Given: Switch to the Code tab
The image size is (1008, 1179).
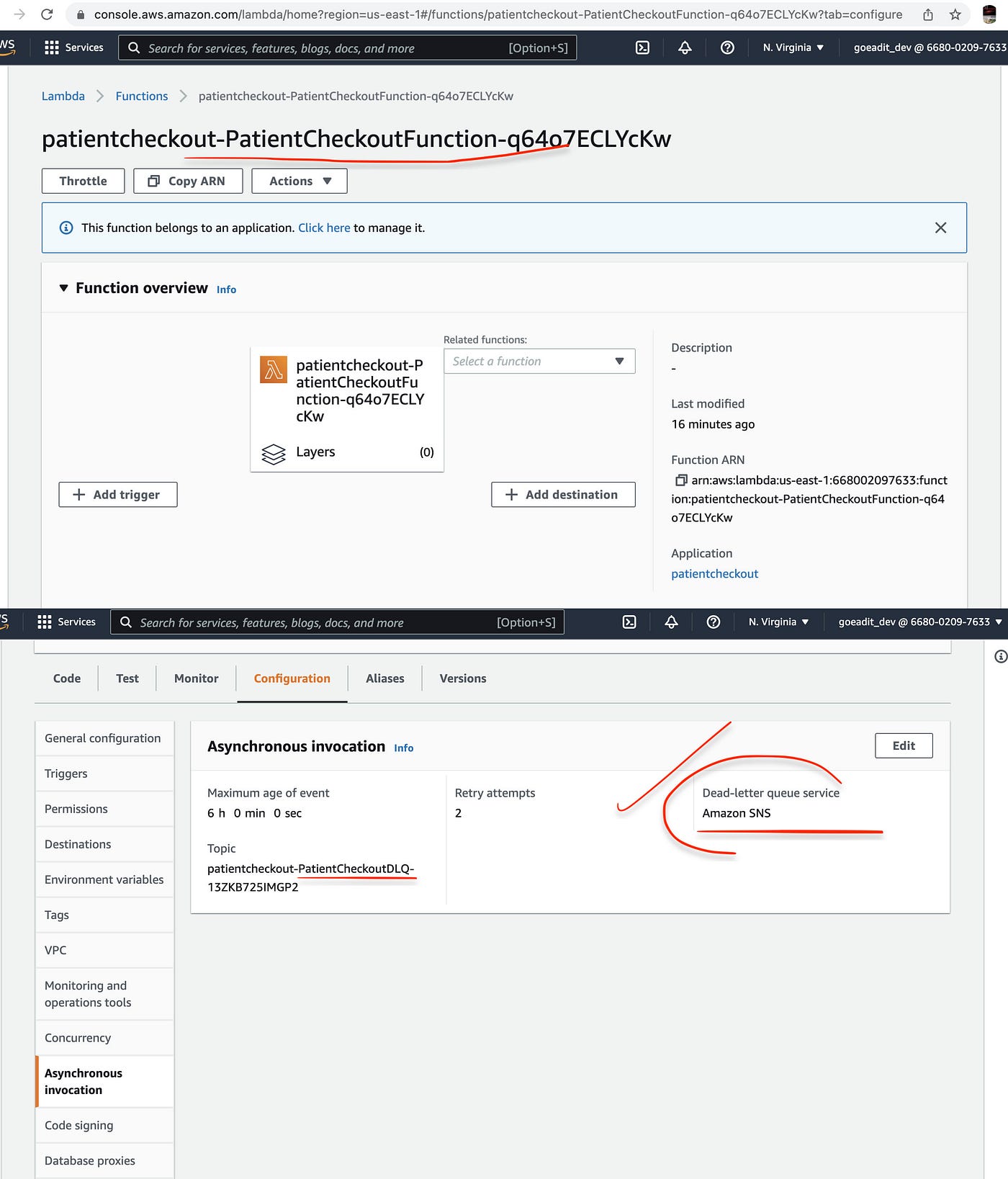Looking at the screenshot, I should pos(67,678).
